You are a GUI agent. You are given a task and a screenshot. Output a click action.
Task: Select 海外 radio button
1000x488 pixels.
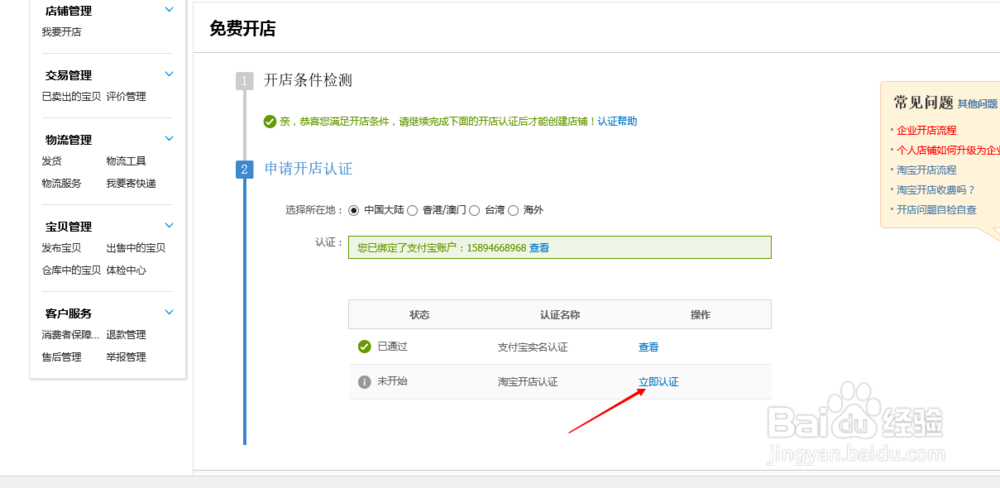[x=513, y=210]
